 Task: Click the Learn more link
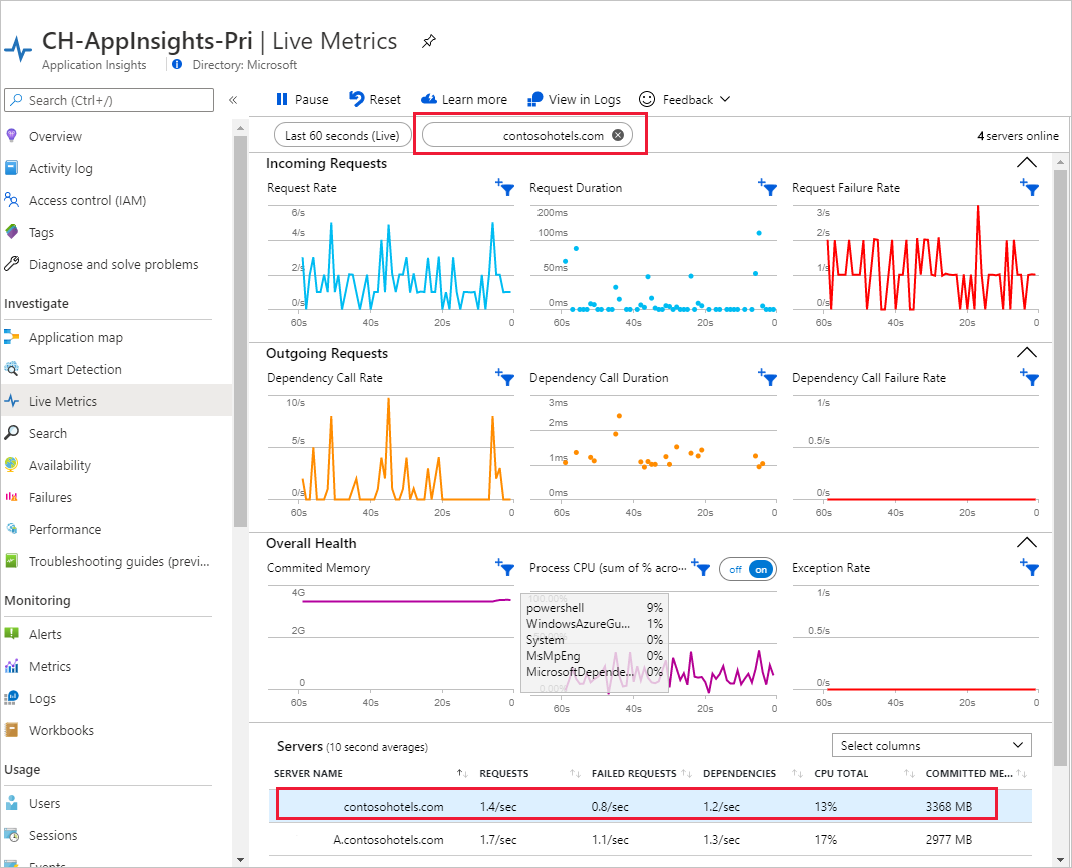point(464,99)
